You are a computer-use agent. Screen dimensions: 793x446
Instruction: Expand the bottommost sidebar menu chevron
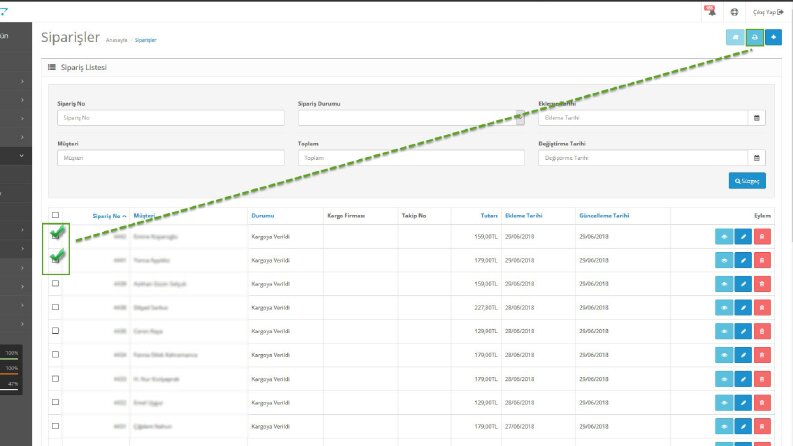pos(22,324)
